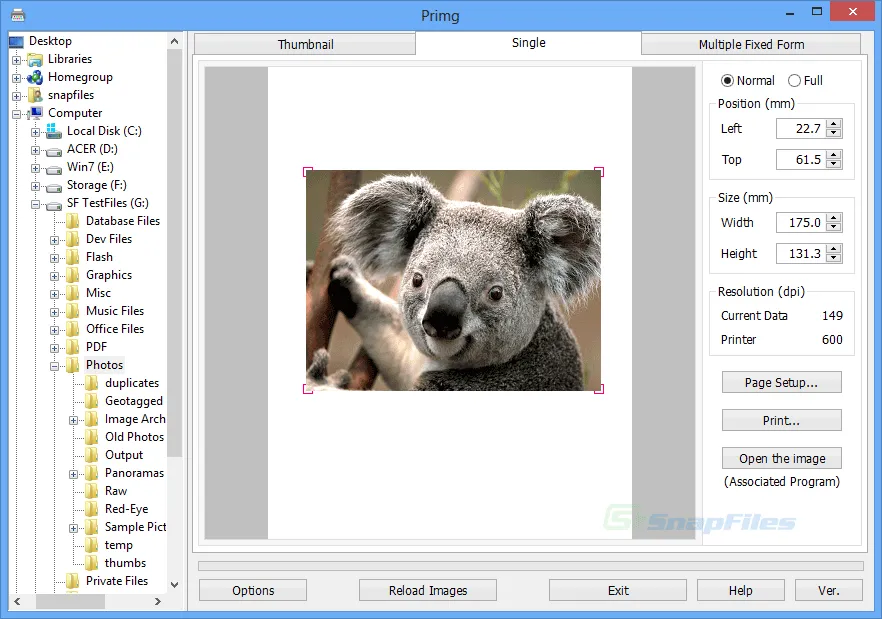Collapse the SF TestFiles (G:) node
This screenshot has height=619, width=882.
[x=35, y=204]
